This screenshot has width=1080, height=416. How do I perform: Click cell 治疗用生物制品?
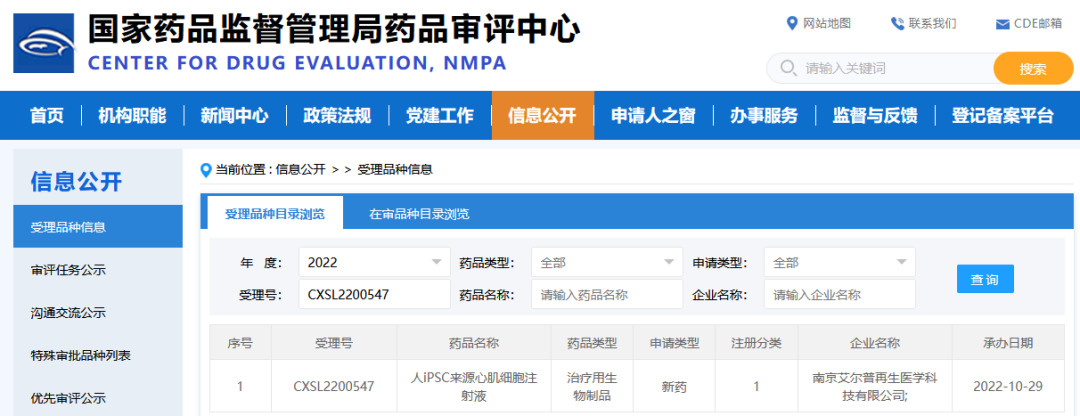(x=592, y=386)
